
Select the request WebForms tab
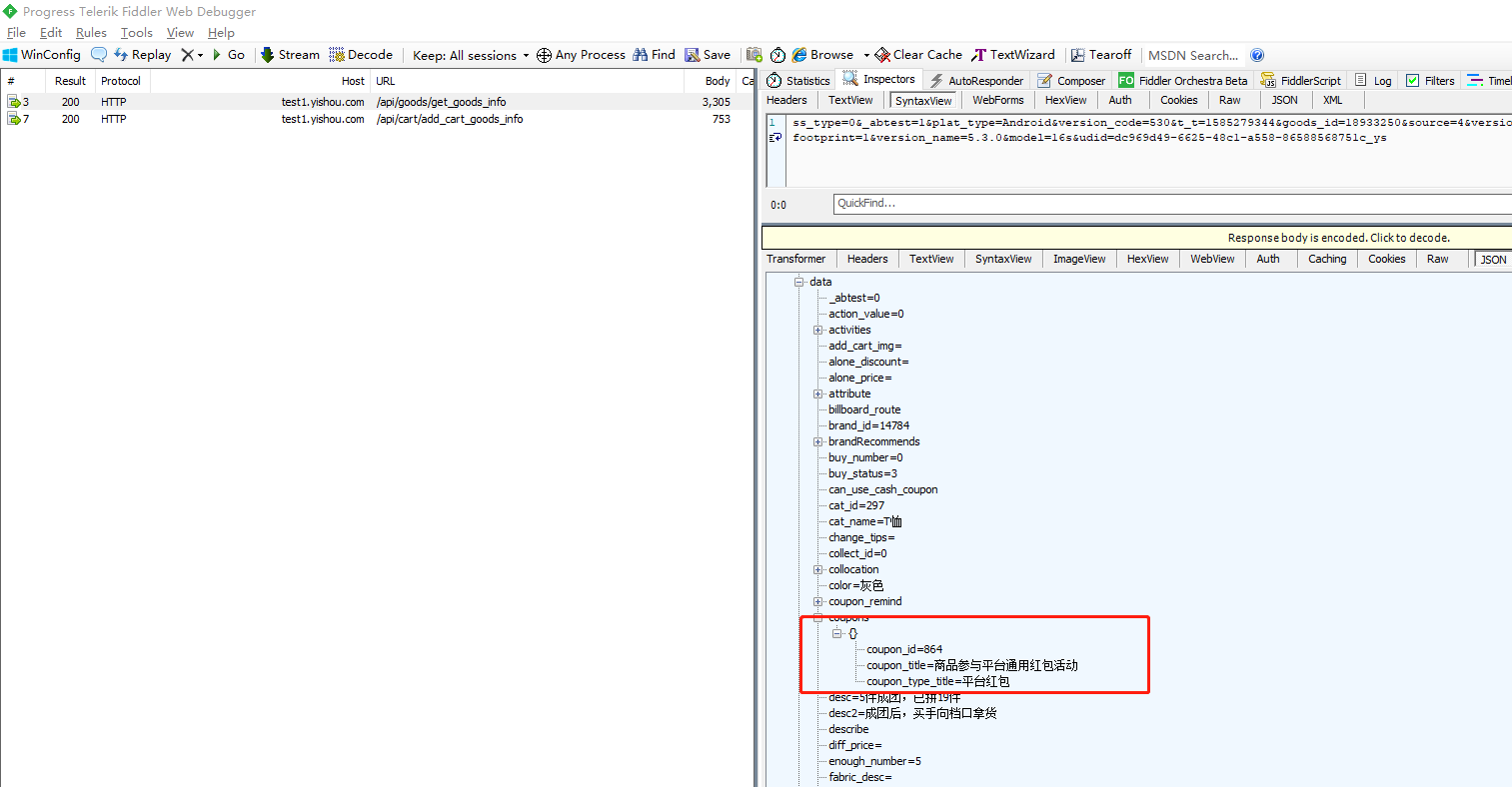(998, 100)
